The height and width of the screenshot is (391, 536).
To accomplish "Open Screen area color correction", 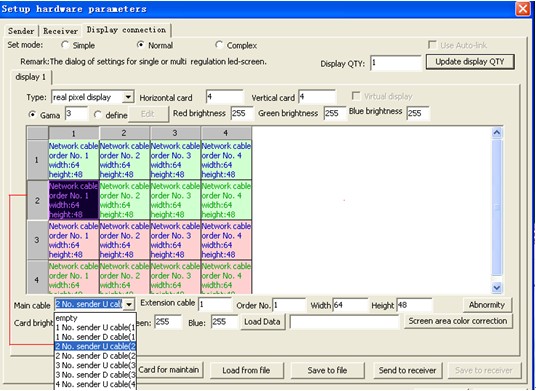I will (458, 321).
